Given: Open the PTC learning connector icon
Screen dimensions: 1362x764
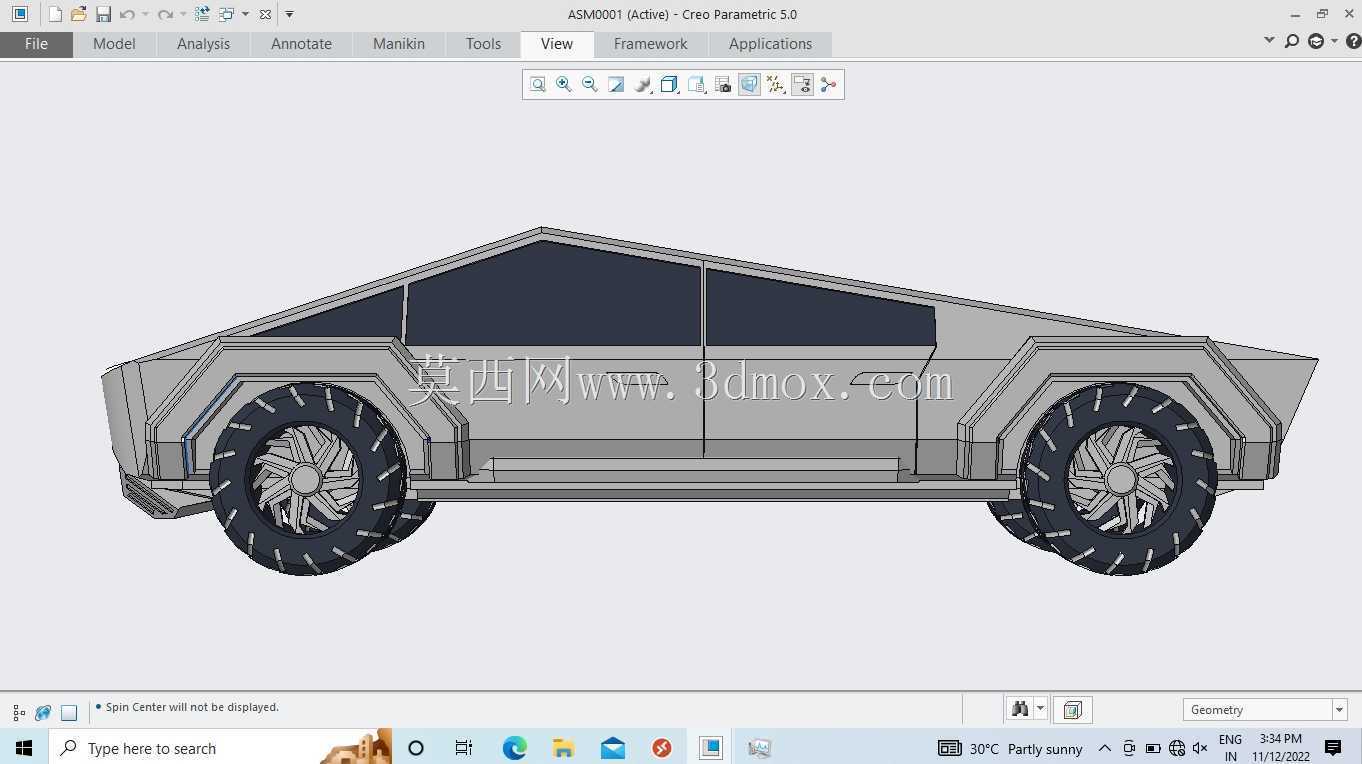Looking at the screenshot, I should (1316, 41).
